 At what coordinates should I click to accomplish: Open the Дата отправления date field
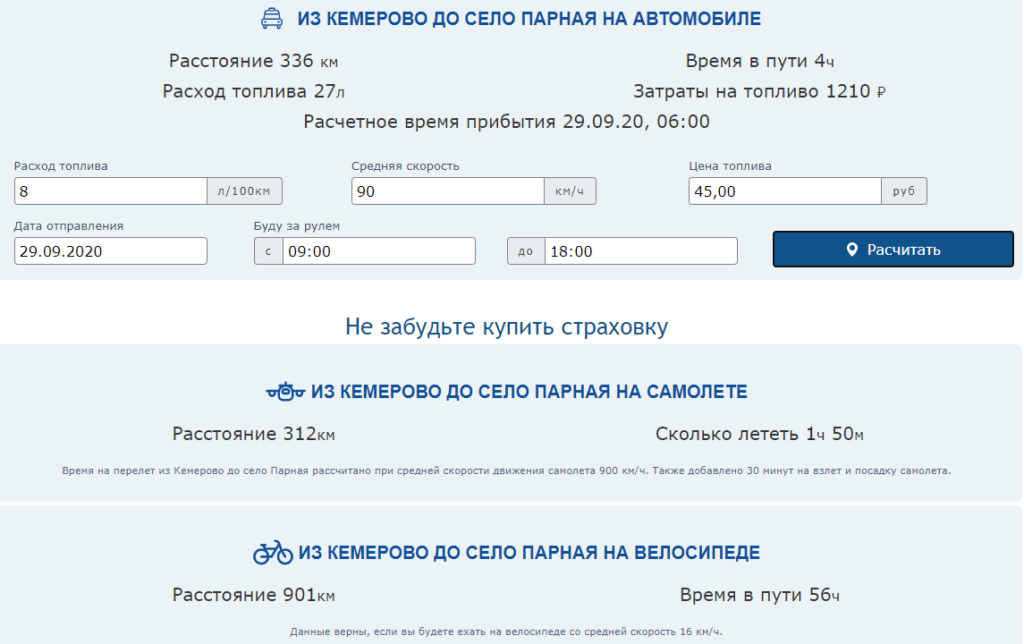click(110, 251)
